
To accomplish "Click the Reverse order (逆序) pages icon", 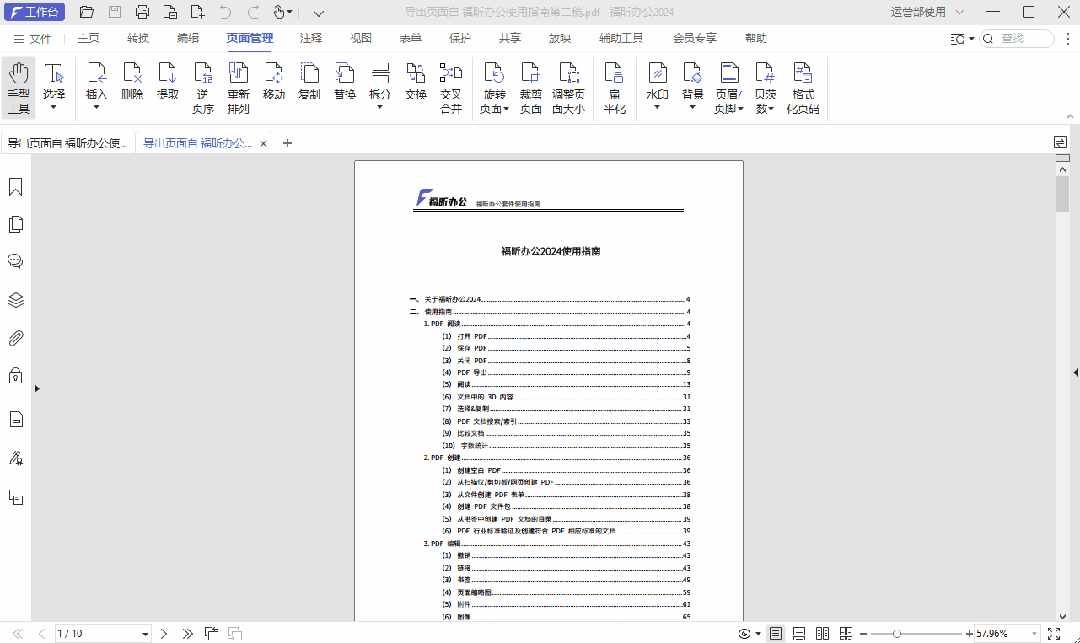I will [202, 85].
